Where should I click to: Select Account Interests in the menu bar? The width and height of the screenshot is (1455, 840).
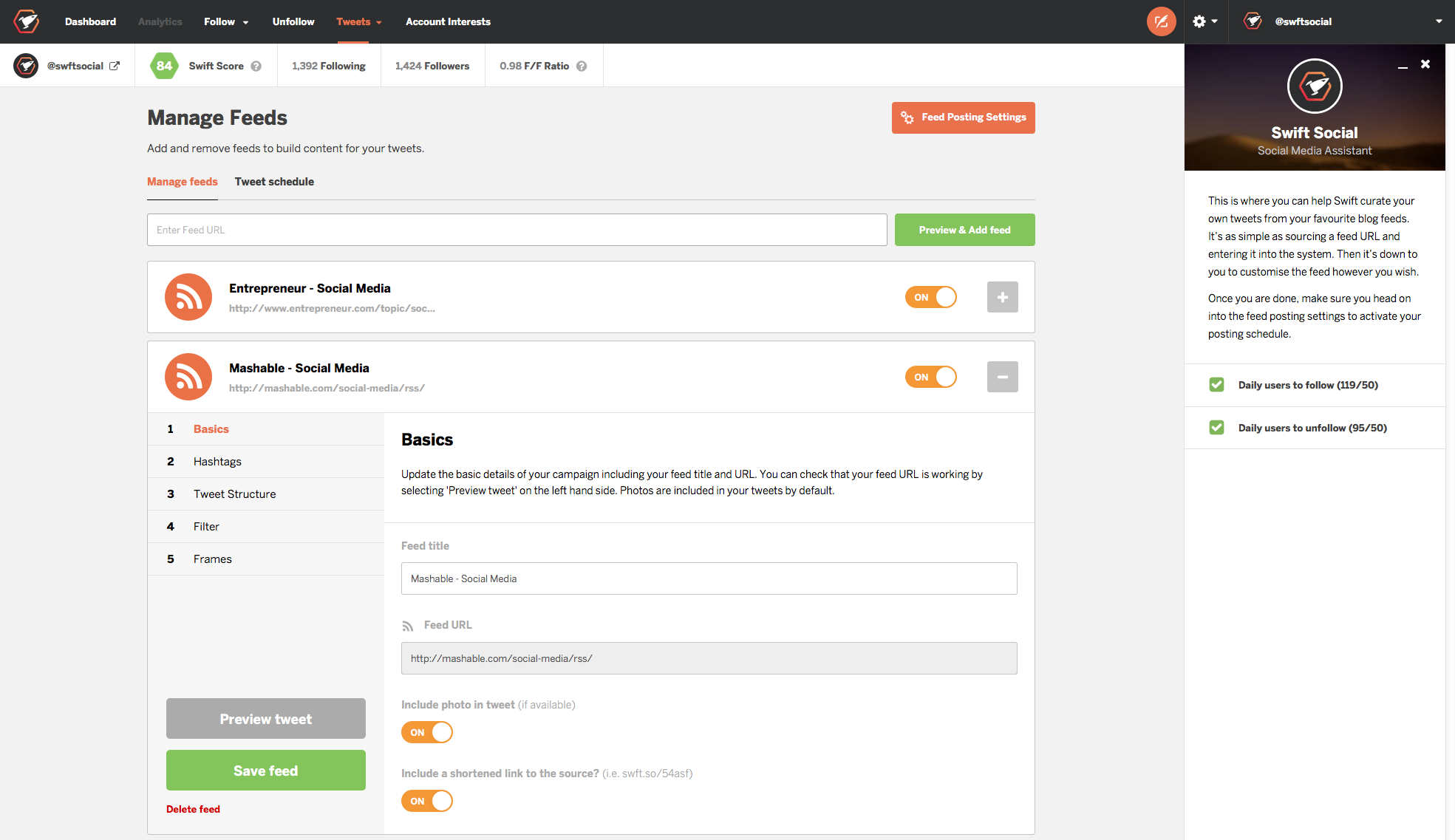448,21
